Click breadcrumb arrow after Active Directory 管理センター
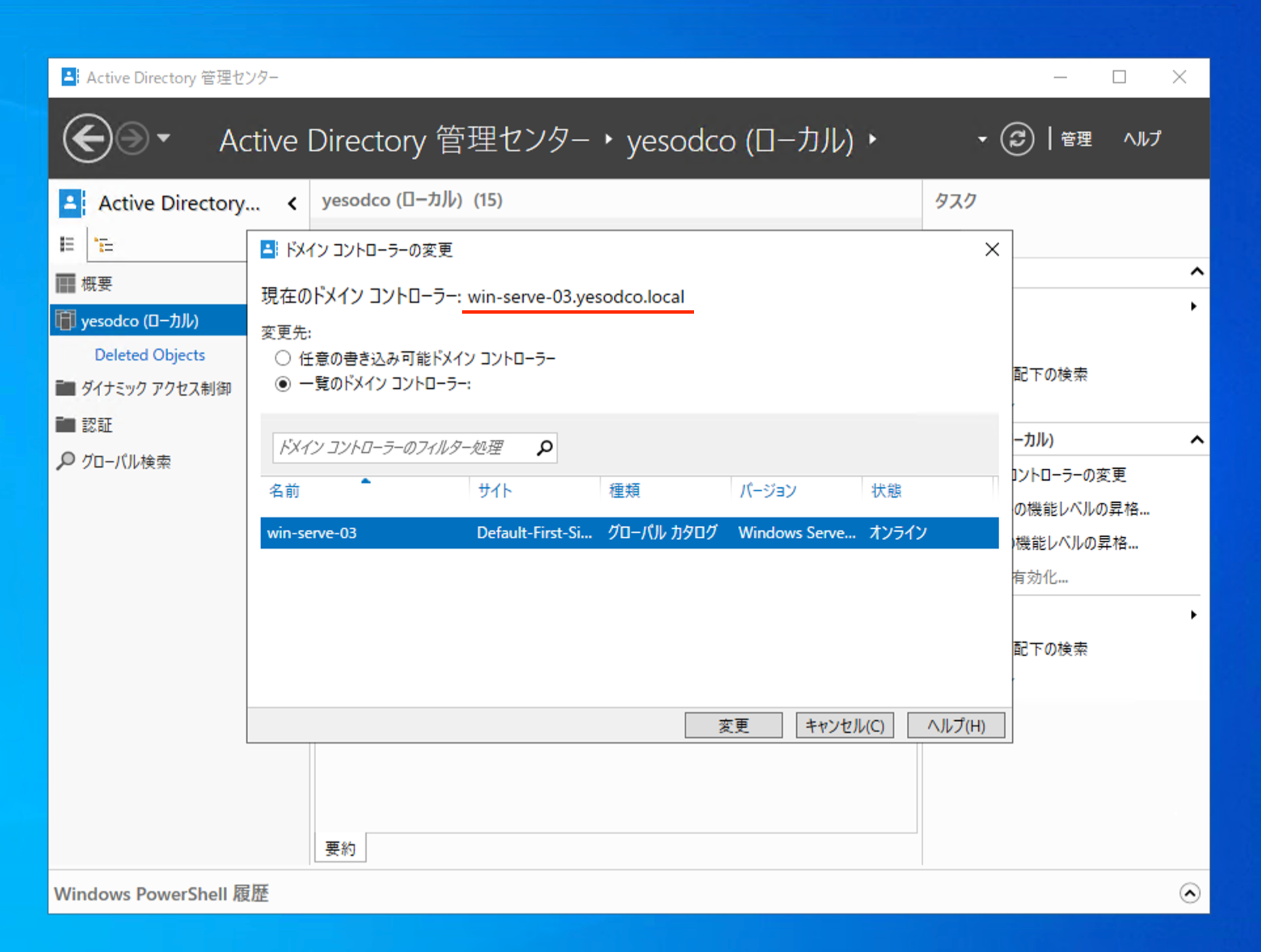The width and height of the screenshot is (1261, 952). (x=609, y=139)
